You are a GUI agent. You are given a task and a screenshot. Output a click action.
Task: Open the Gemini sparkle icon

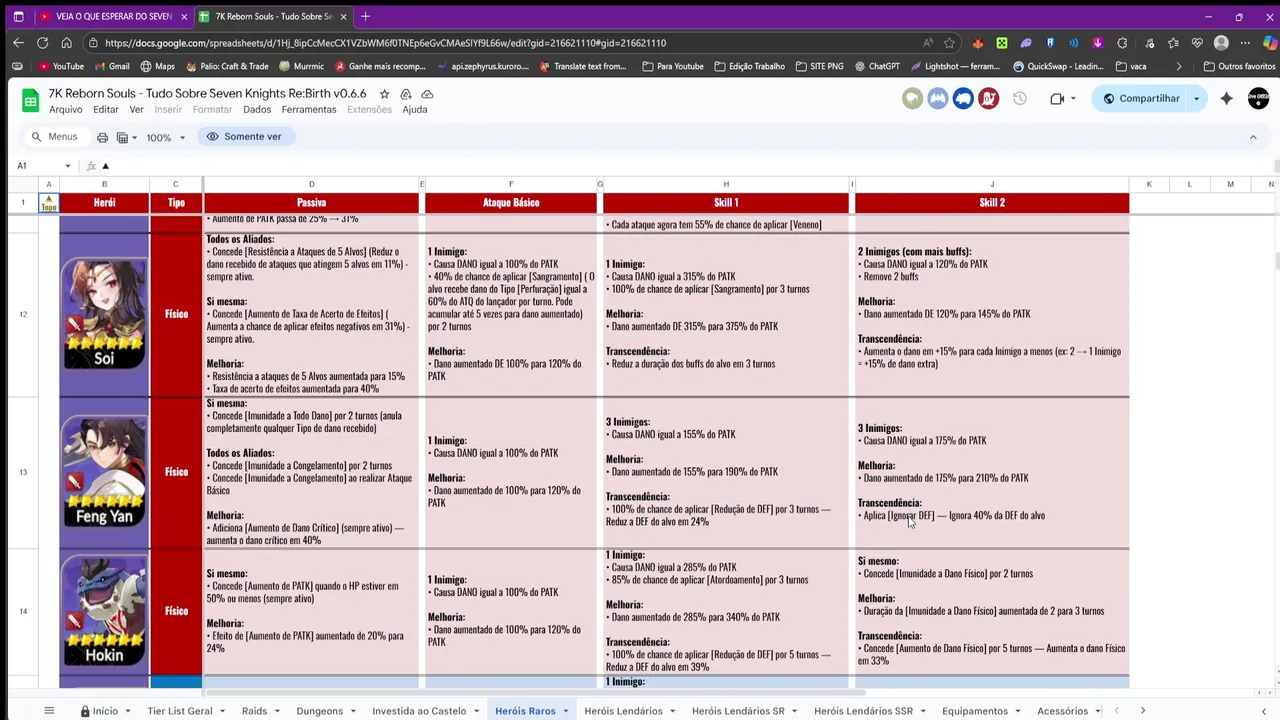coord(1227,98)
